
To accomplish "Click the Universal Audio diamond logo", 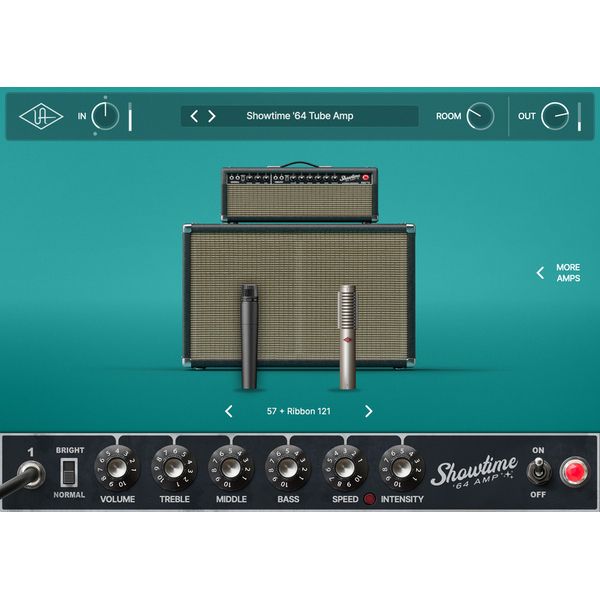I will tap(41, 117).
